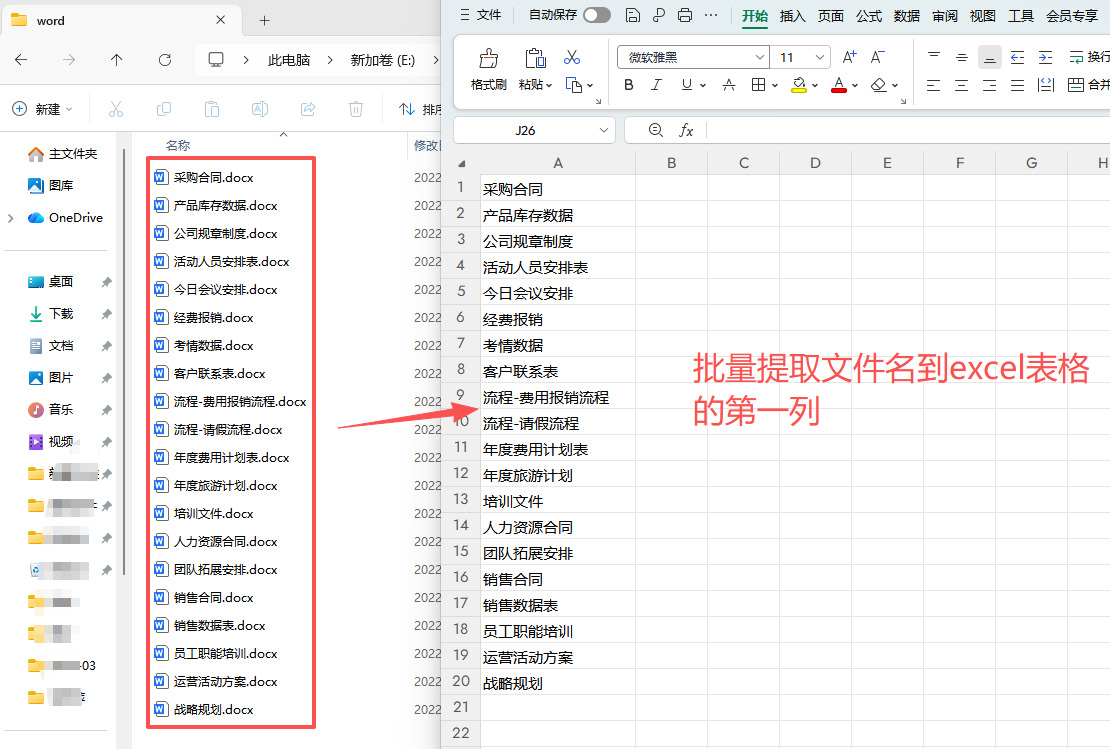Image resolution: width=1110 pixels, height=749 pixels.
Task: Click the save icon next to the AutoSave toggle
Action: [x=632, y=15]
